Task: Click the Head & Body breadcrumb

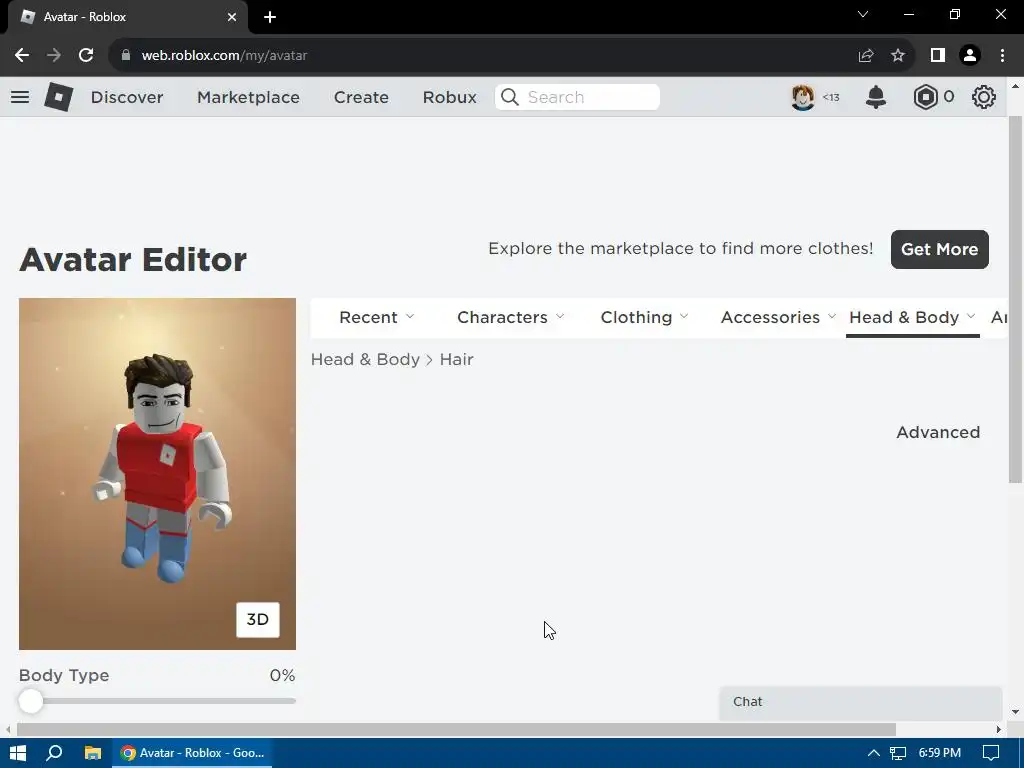Action: point(365,360)
